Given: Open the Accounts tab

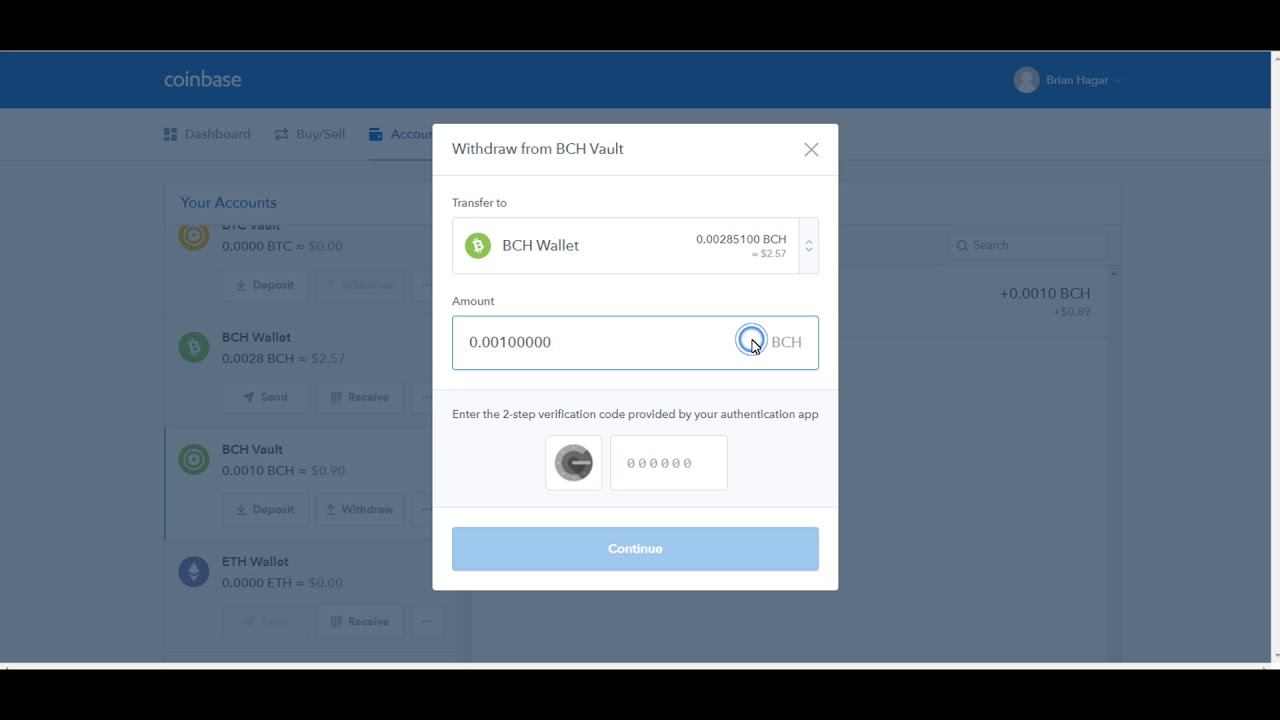Looking at the screenshot, I should click(x=400, y=134).
